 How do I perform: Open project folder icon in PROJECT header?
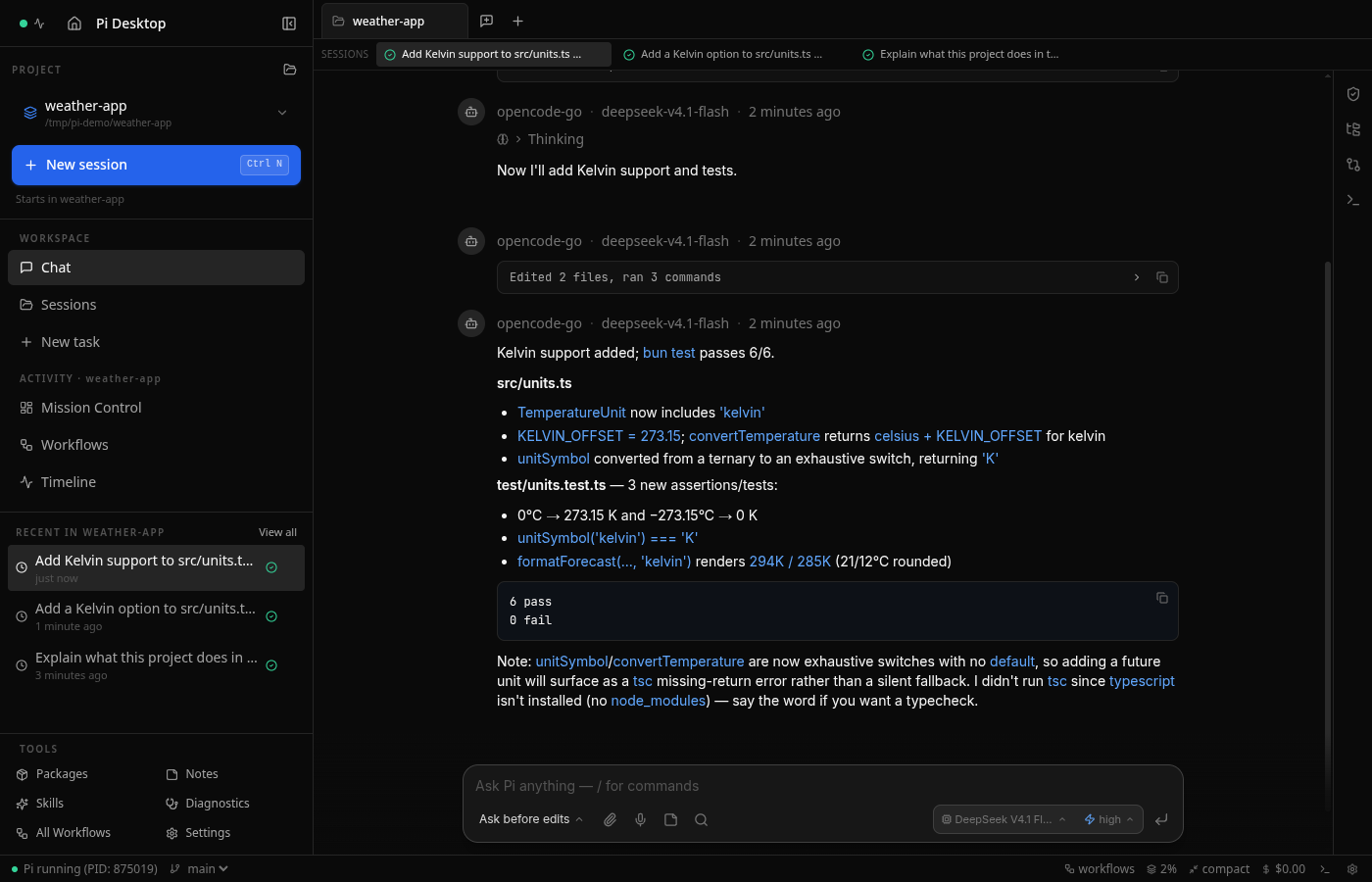coord(289,70)
